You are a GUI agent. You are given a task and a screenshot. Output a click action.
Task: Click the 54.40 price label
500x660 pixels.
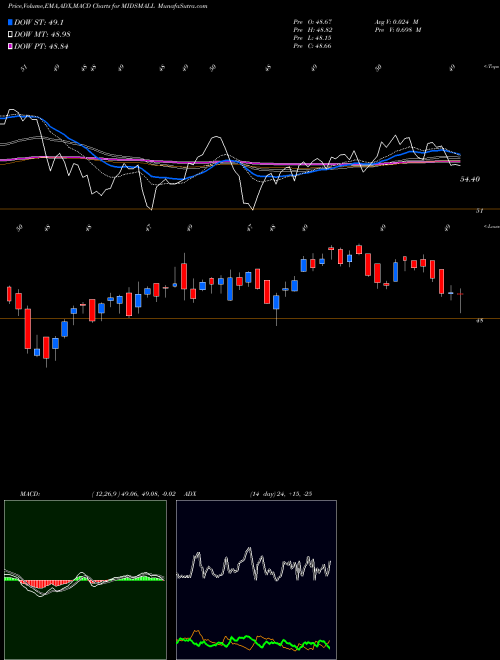tap(470, 179)
